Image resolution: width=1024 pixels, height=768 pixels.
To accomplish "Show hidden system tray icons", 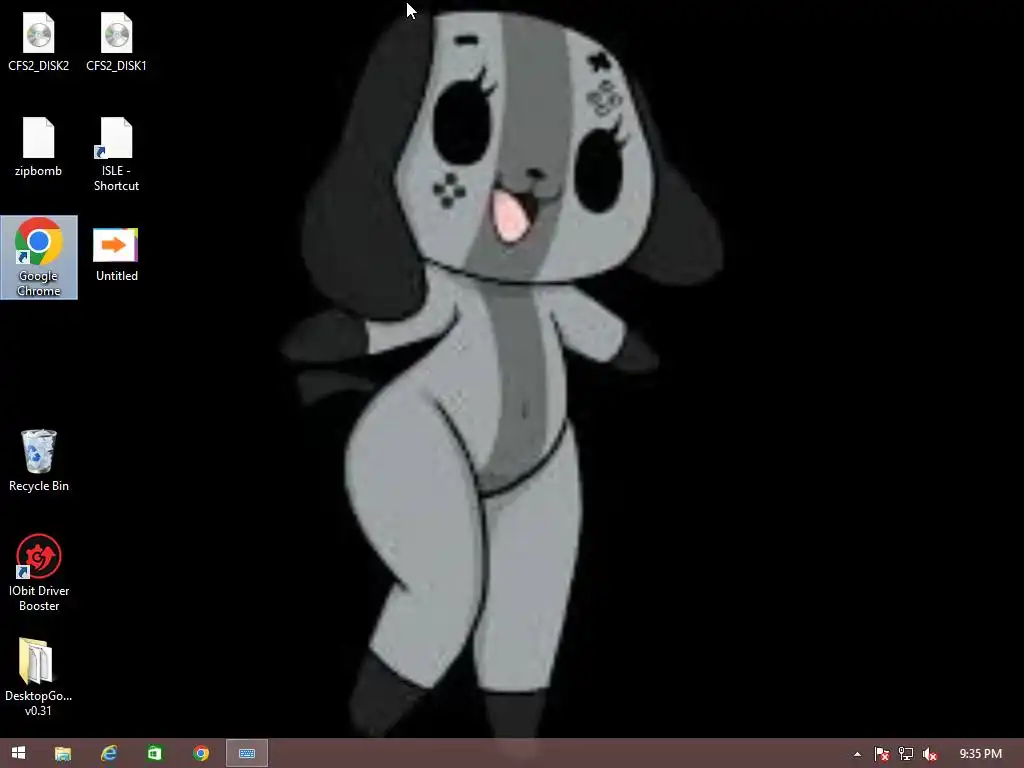I will pos(857,754).
